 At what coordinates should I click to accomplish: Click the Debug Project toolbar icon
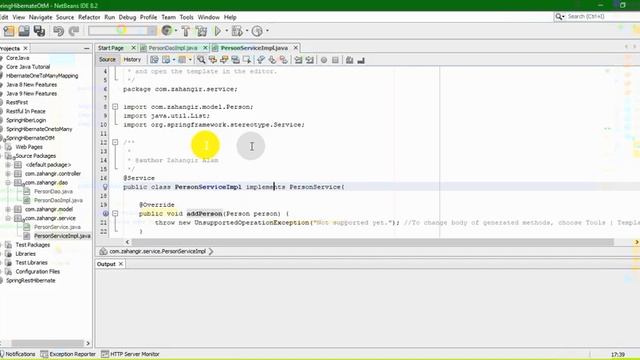(x=236, y=31)
